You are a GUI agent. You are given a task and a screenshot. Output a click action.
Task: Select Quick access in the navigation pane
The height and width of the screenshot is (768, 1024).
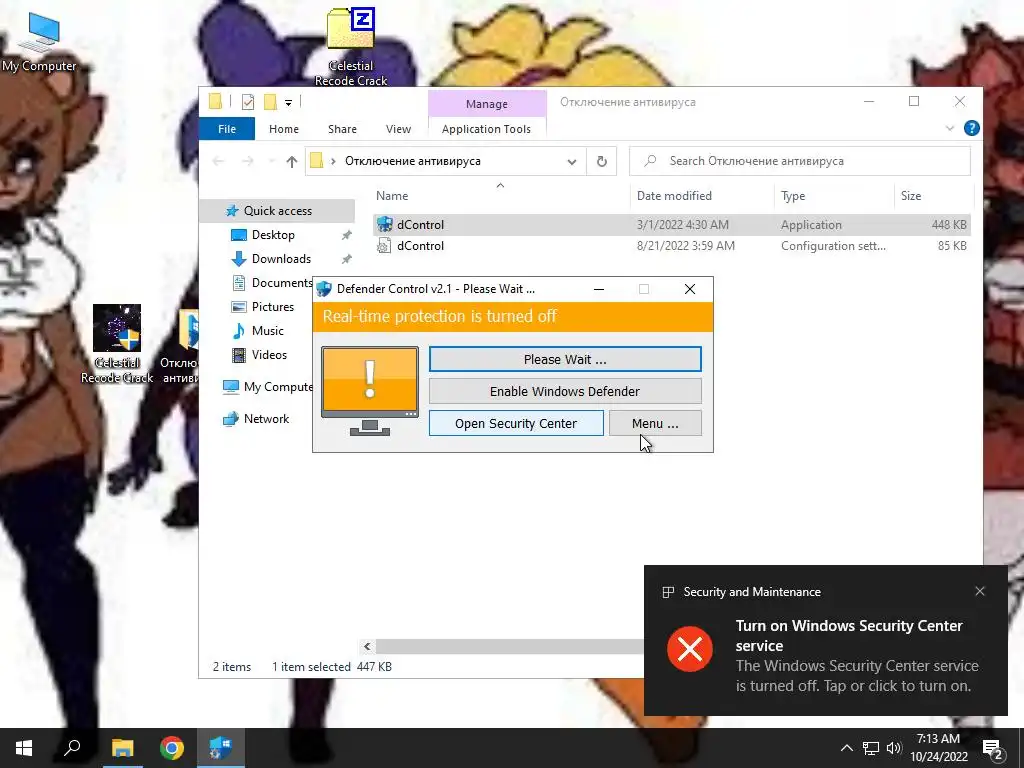[x=278, y=210]
